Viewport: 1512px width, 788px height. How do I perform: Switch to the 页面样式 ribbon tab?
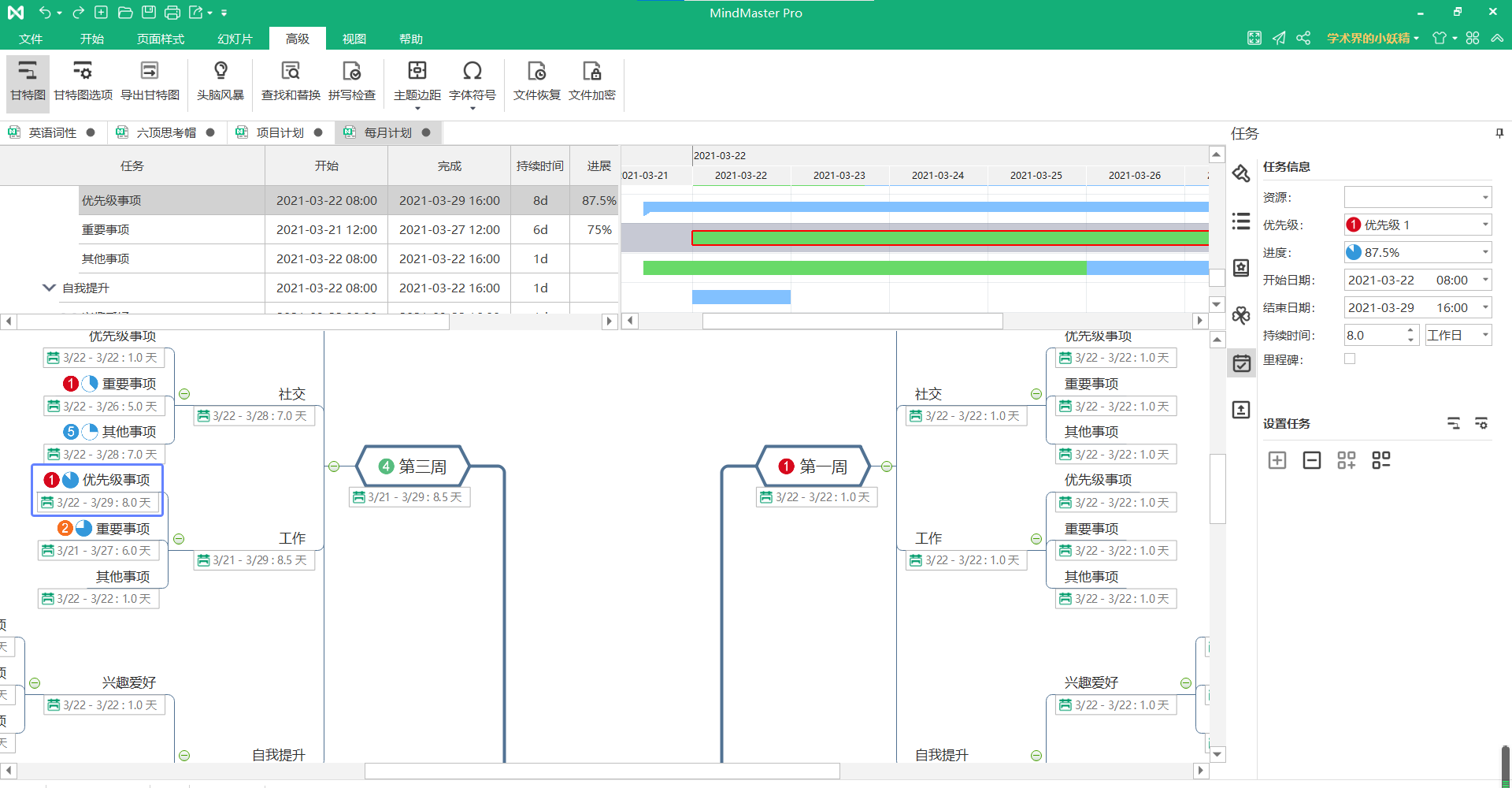[161, 39]
